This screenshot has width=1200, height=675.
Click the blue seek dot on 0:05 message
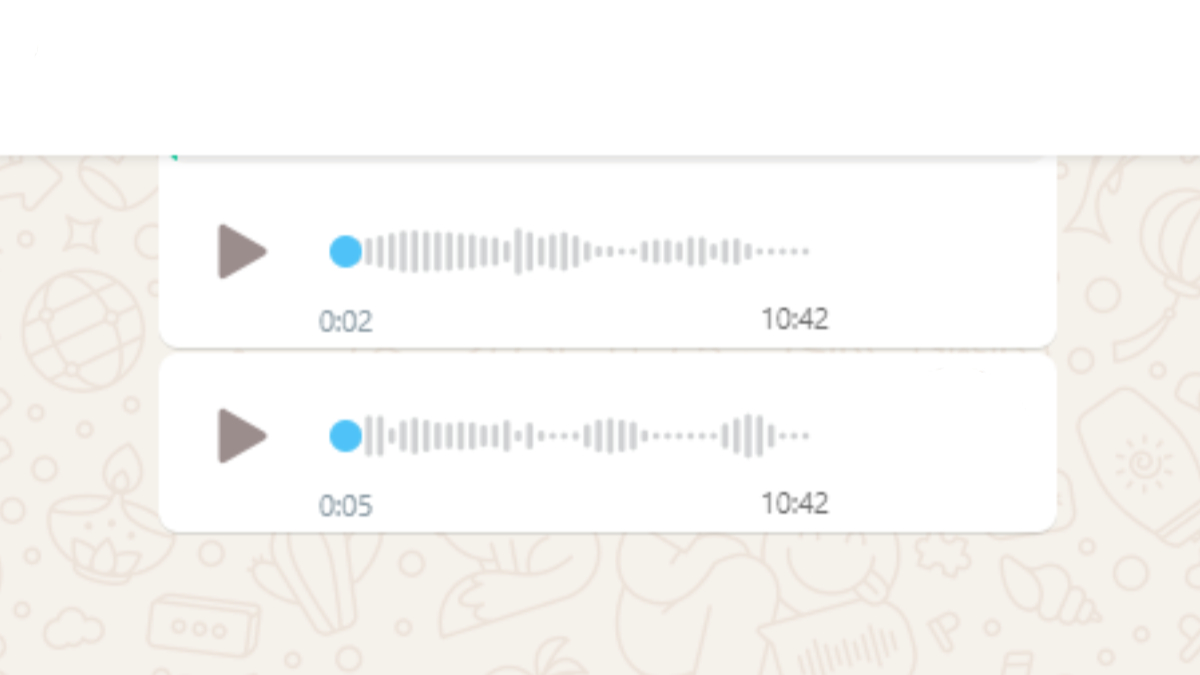[x=346, y=435]
